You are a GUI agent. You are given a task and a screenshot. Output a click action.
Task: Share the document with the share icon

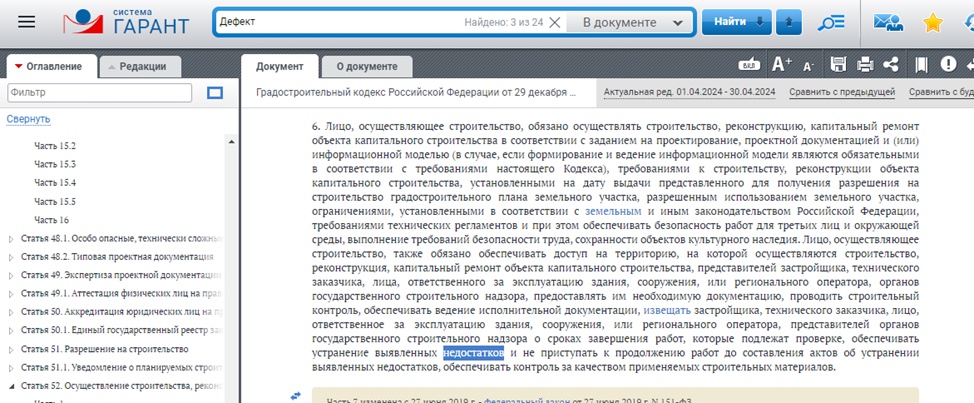coord(891,64)
